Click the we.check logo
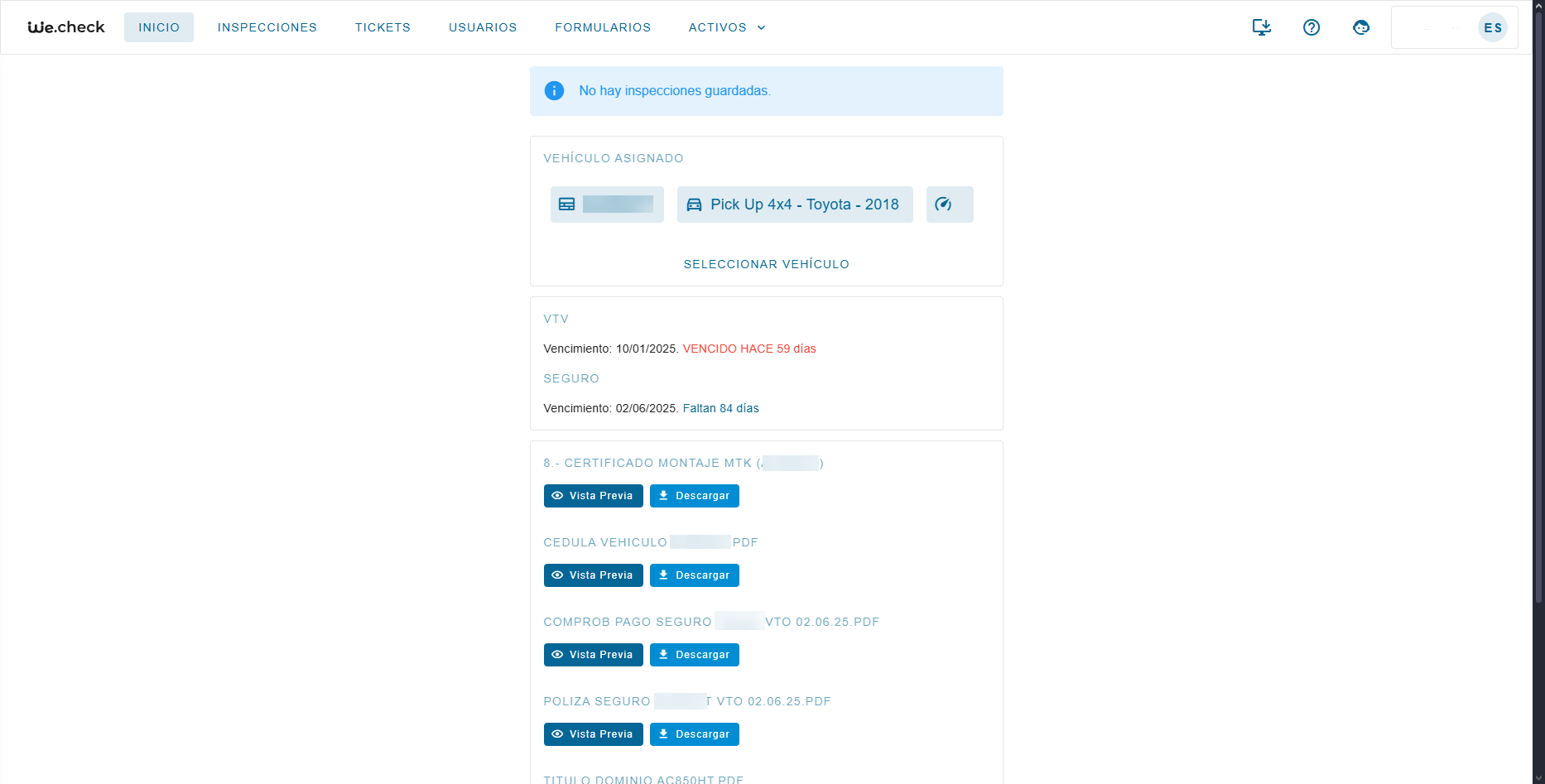This screenshot has width=1545, height=784. (66, 27)
